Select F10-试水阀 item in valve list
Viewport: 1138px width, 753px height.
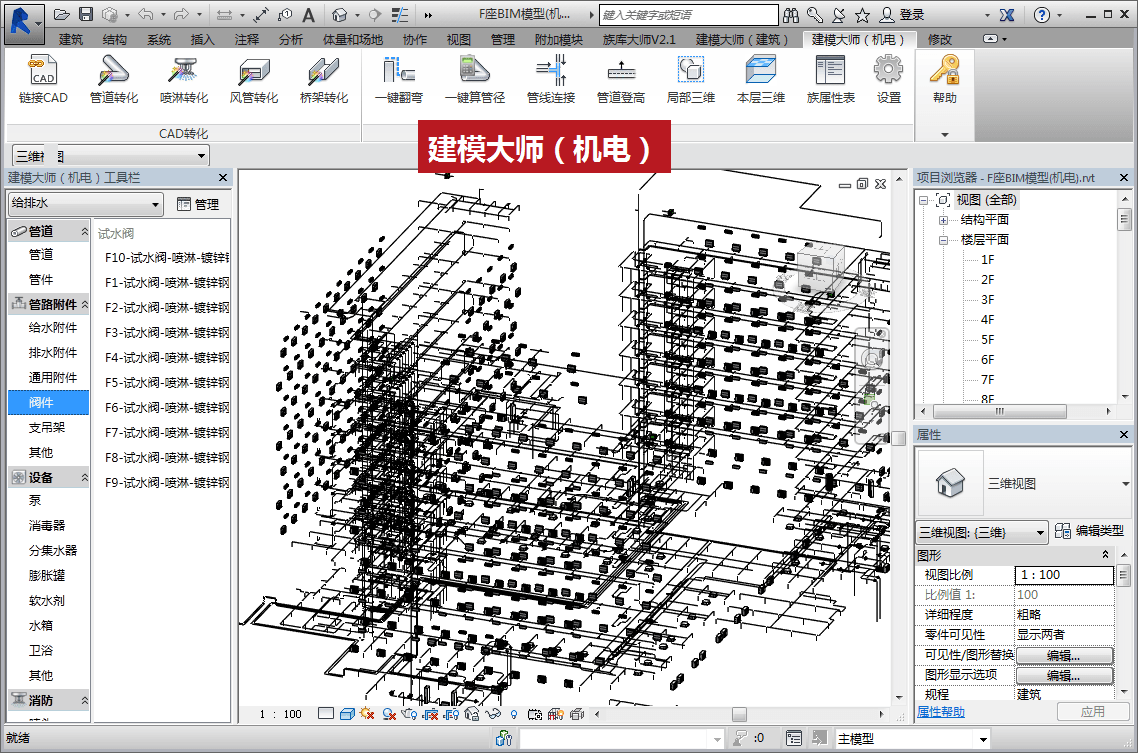pos(166,258)
